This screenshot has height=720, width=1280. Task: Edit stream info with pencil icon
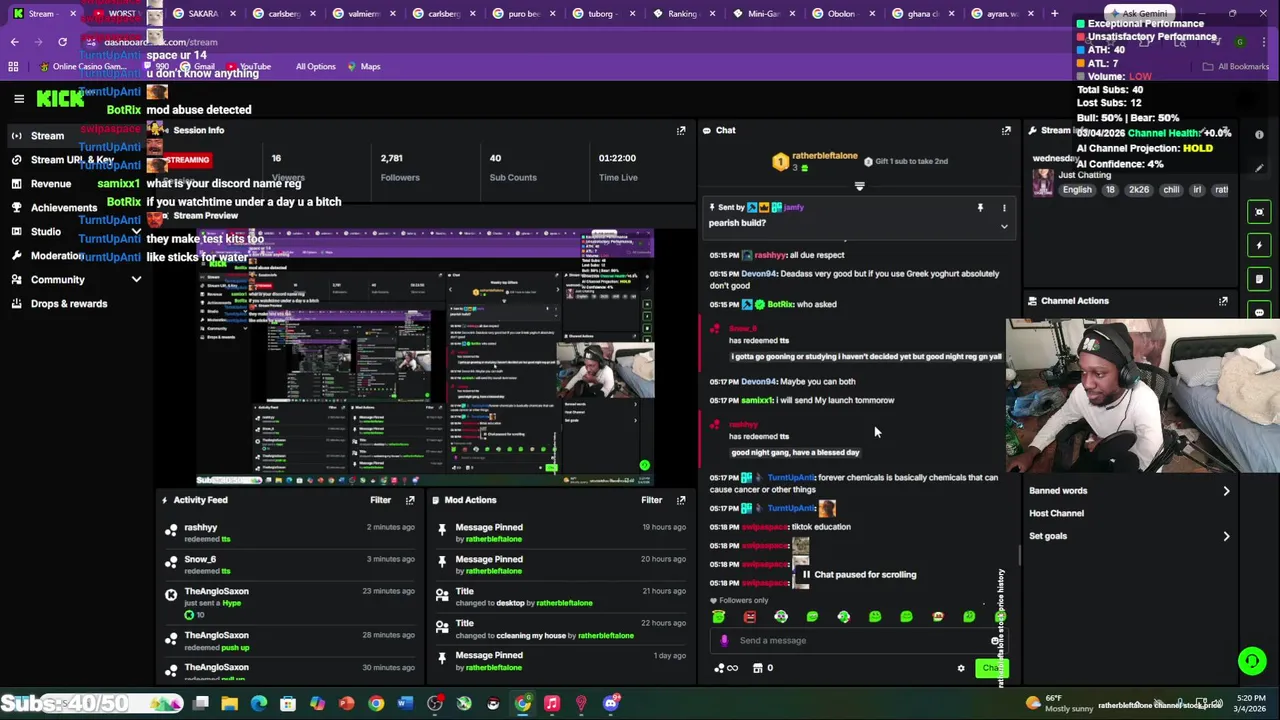tap(1259, 168)
